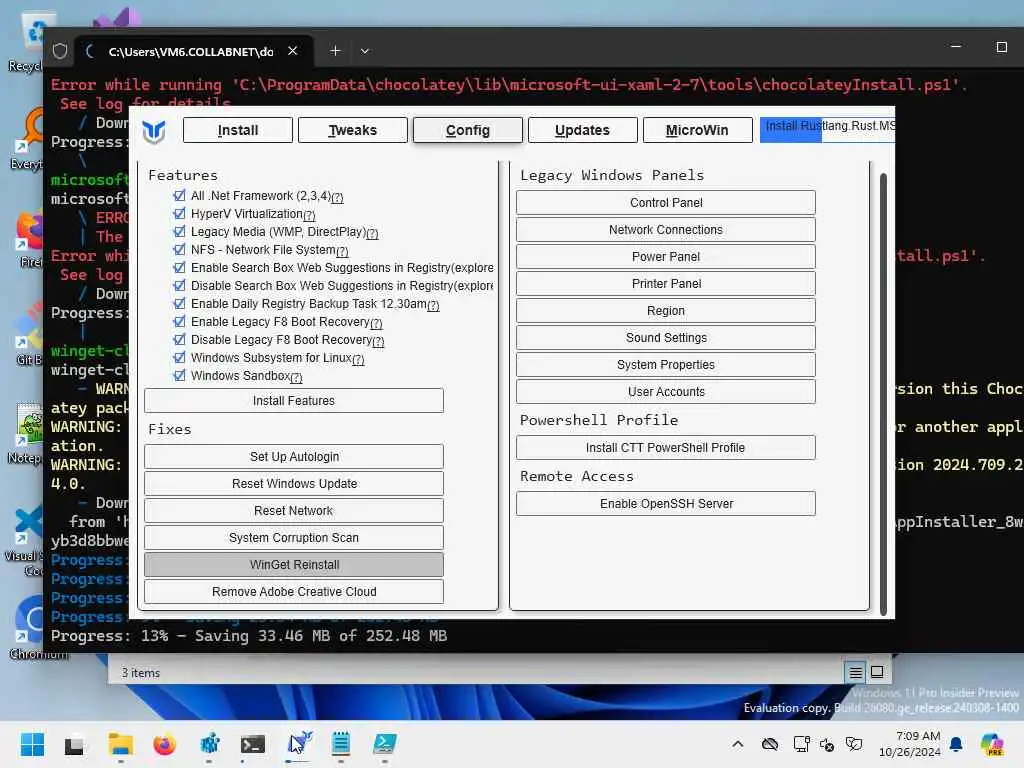Image resolution: width=1024 pixels, height=768 pixels.
Task: Switch to large icons view in Explorer
Action: coord(878,672)
